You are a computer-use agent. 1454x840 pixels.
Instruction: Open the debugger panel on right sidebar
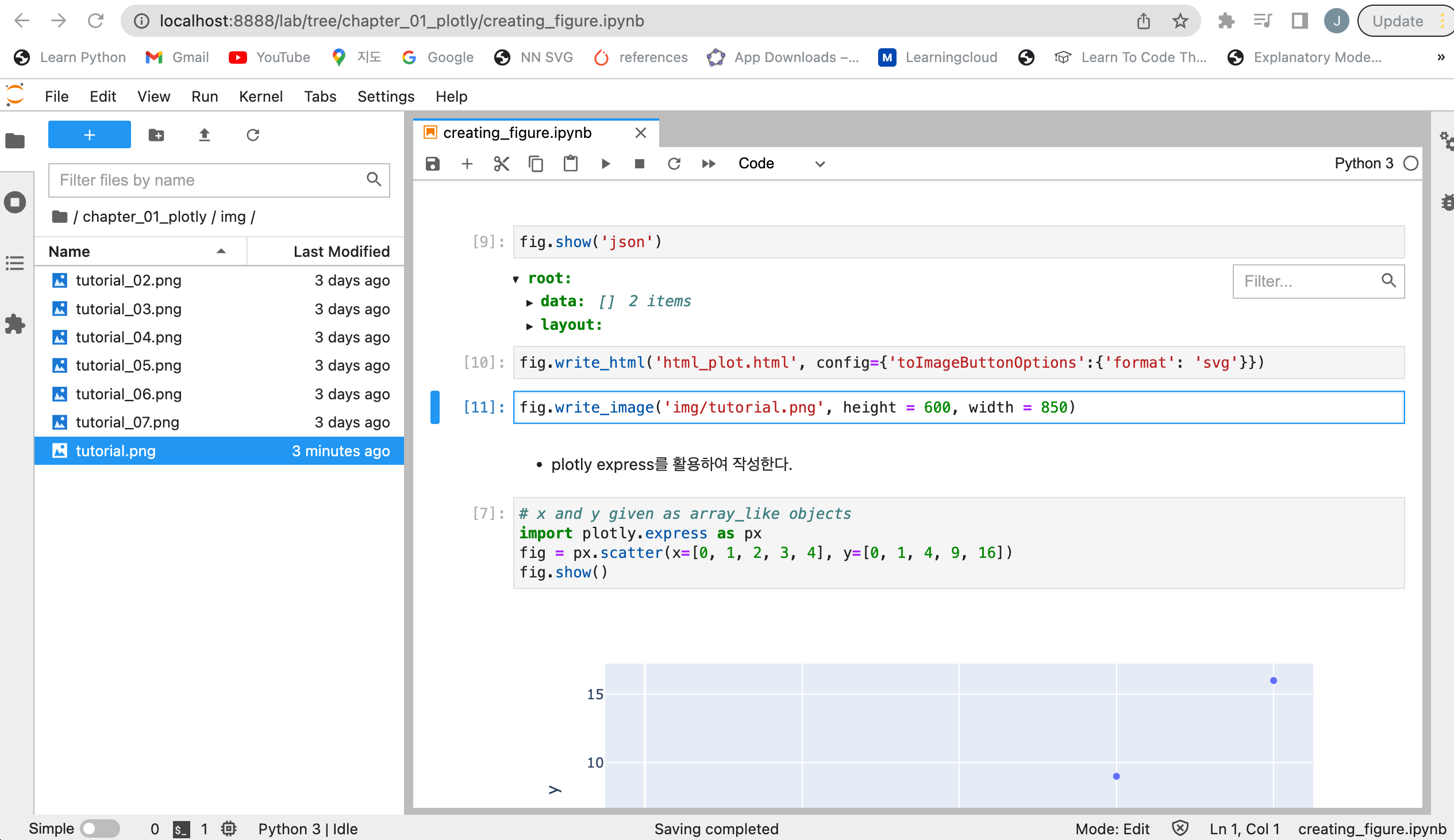(1447, 202)
